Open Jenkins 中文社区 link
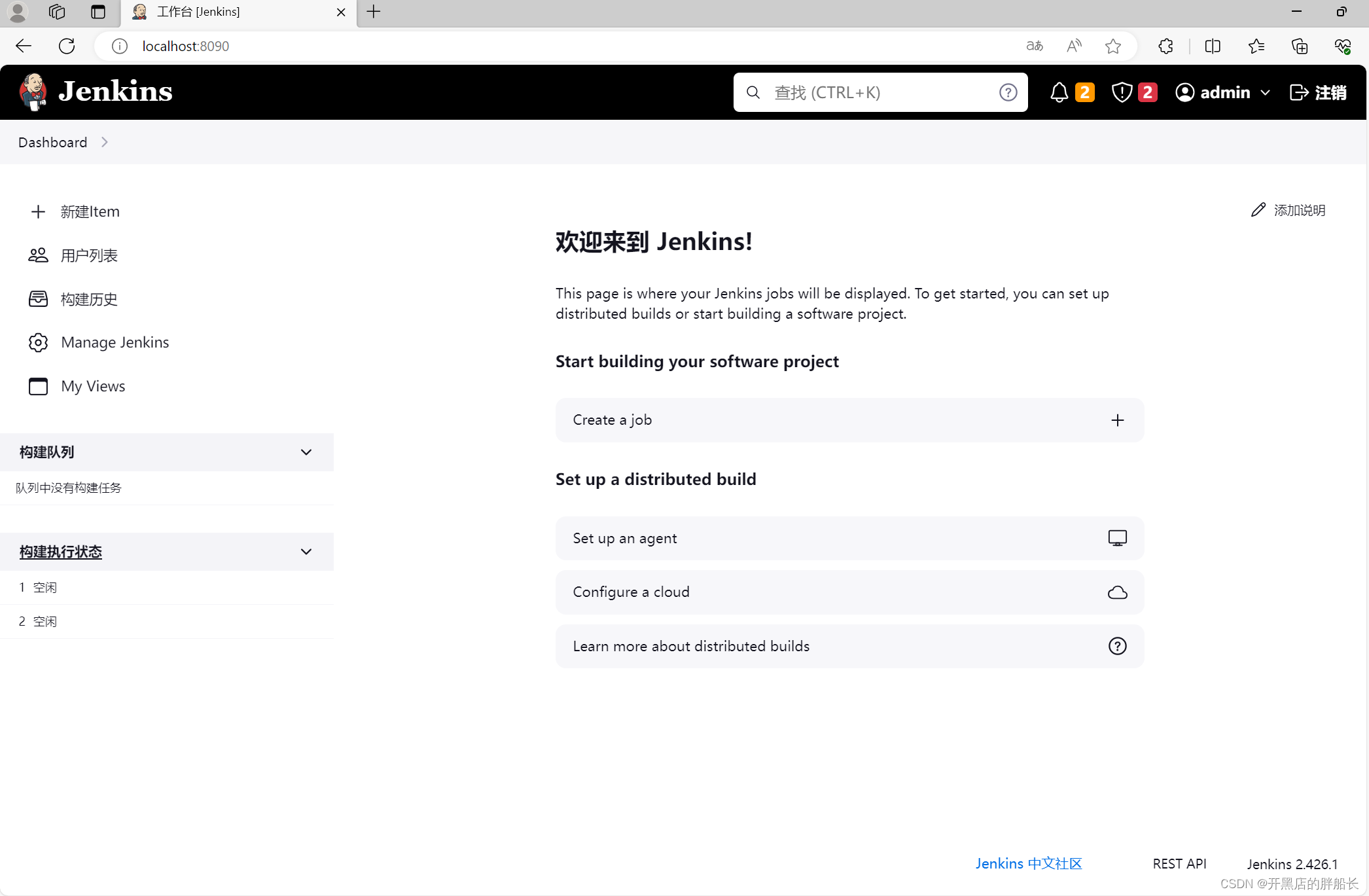Screen dimensions: 1369x896 (1028, 863)
